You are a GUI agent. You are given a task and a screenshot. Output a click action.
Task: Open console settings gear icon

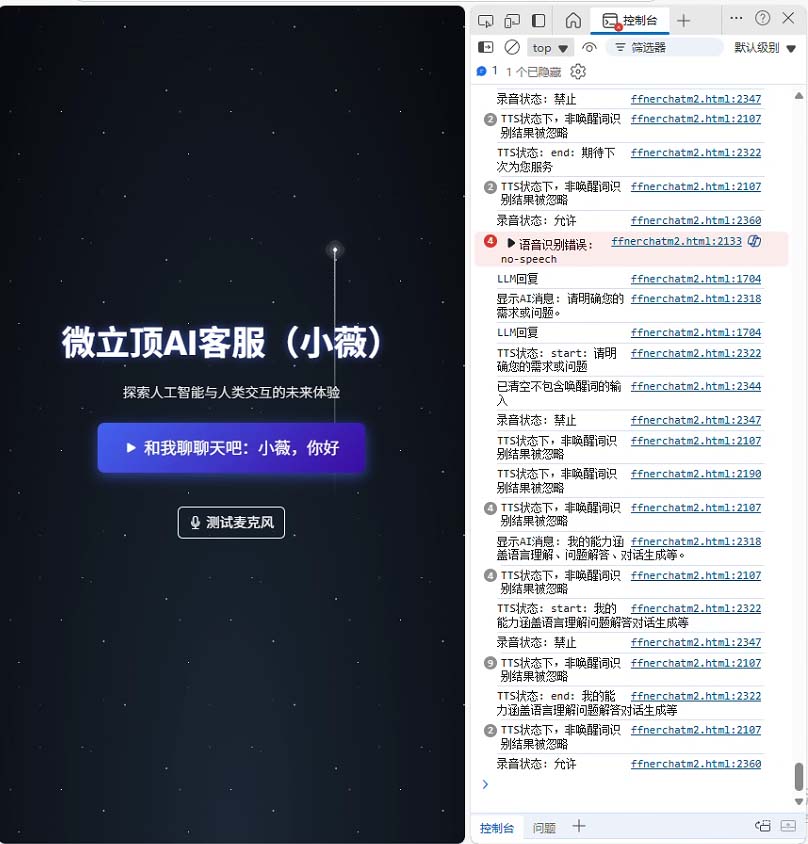point(578,71)
